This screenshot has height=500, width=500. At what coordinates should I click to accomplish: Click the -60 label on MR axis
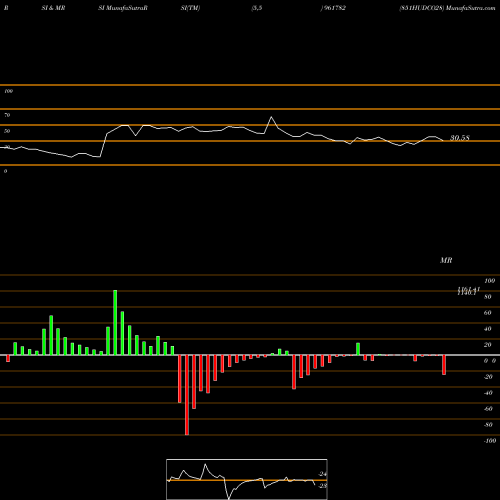click(488, 409)
